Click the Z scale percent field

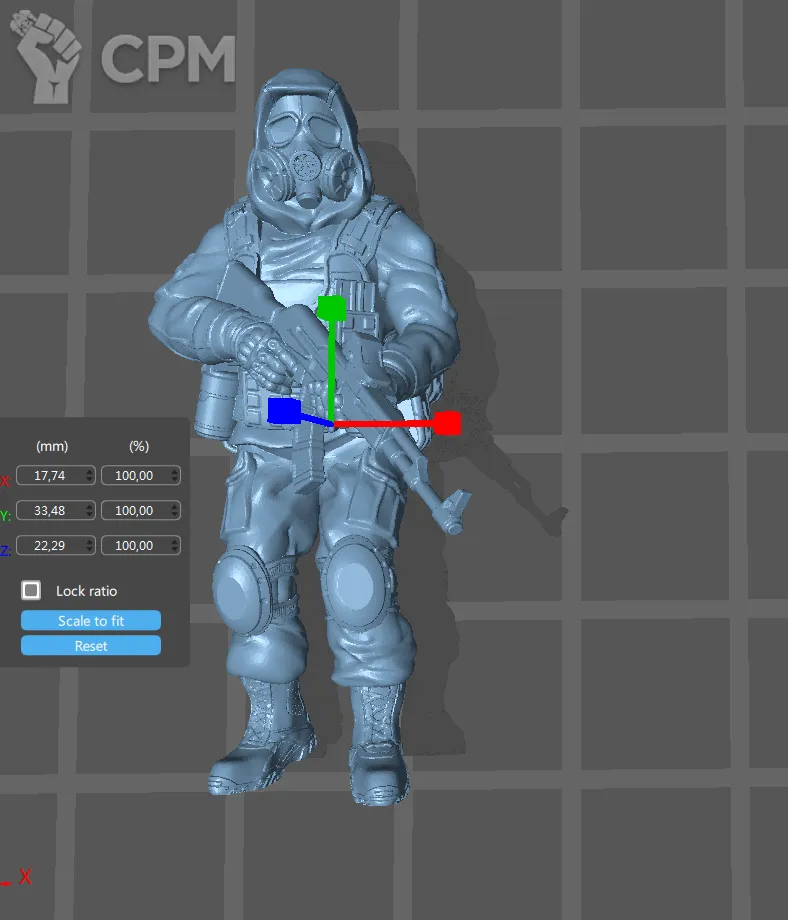(135, 546)
